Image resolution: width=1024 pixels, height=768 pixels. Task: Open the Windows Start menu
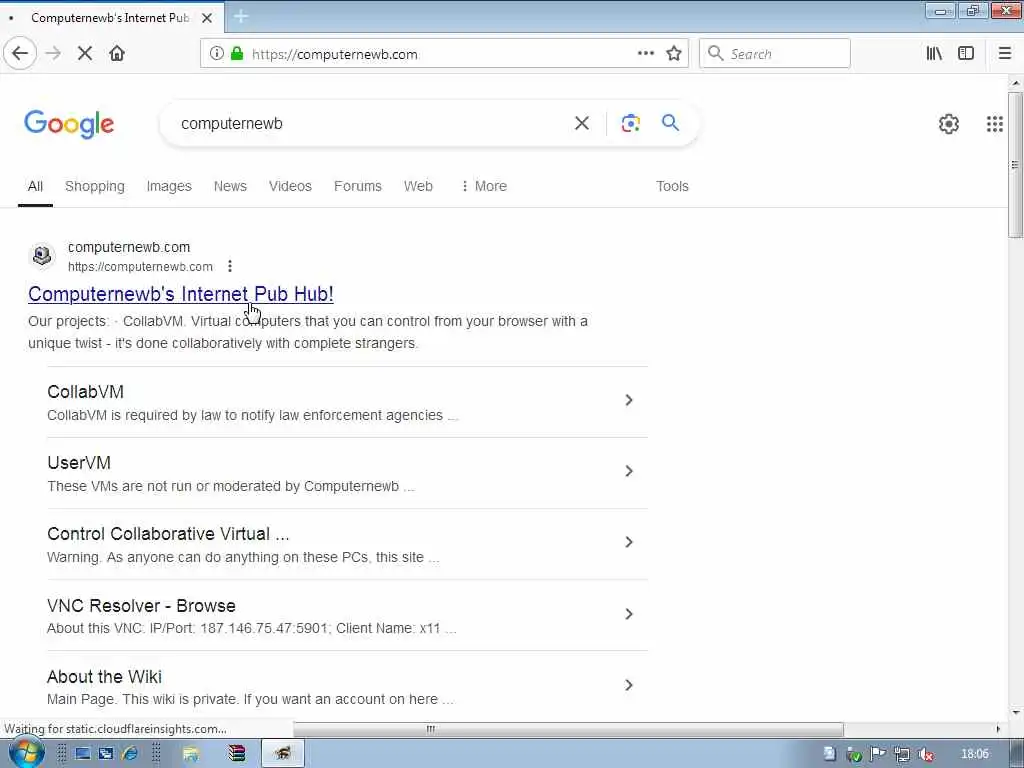26,754
